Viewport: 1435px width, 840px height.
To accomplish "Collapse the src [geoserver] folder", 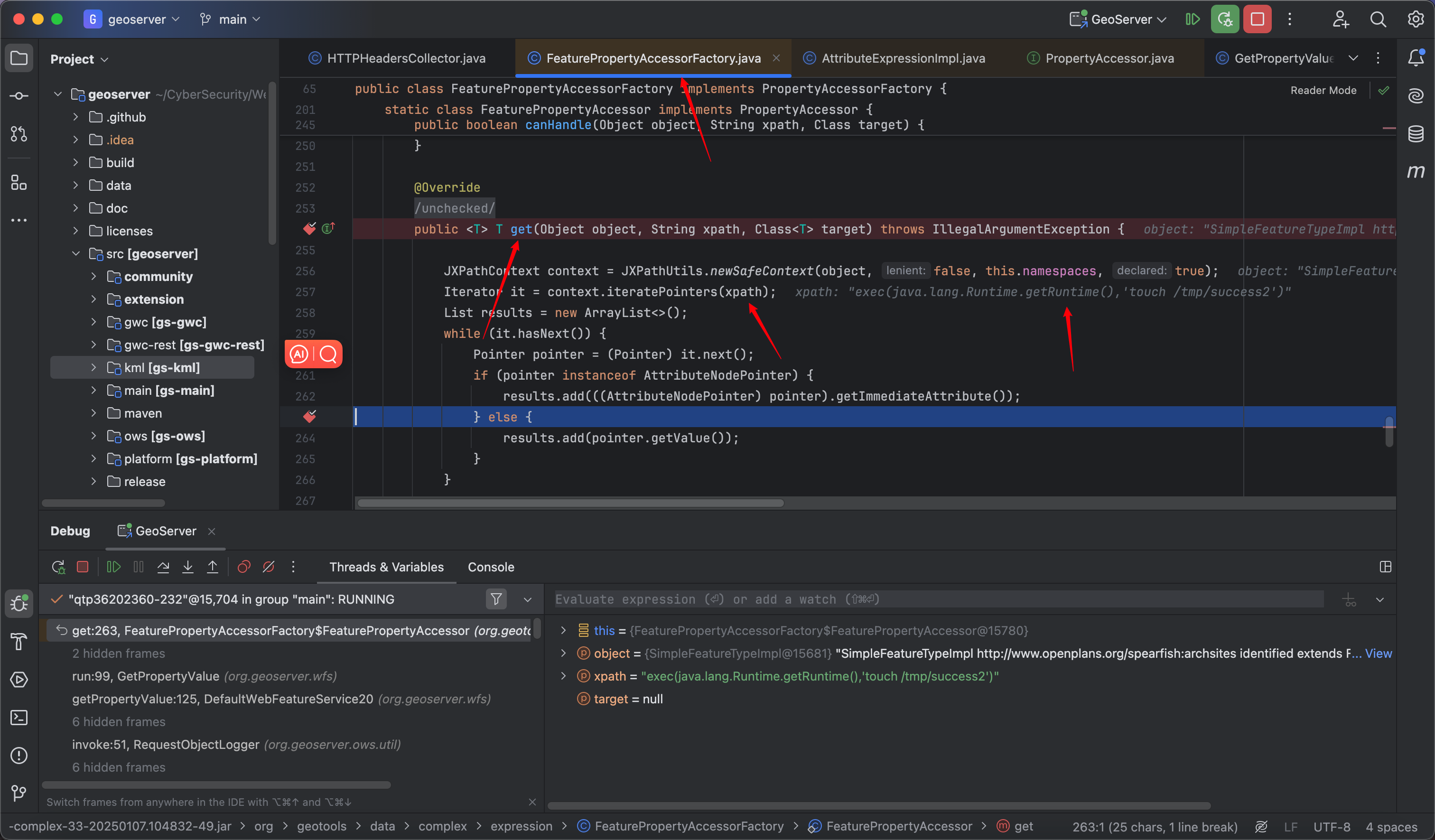I will [x=75, y=254].
